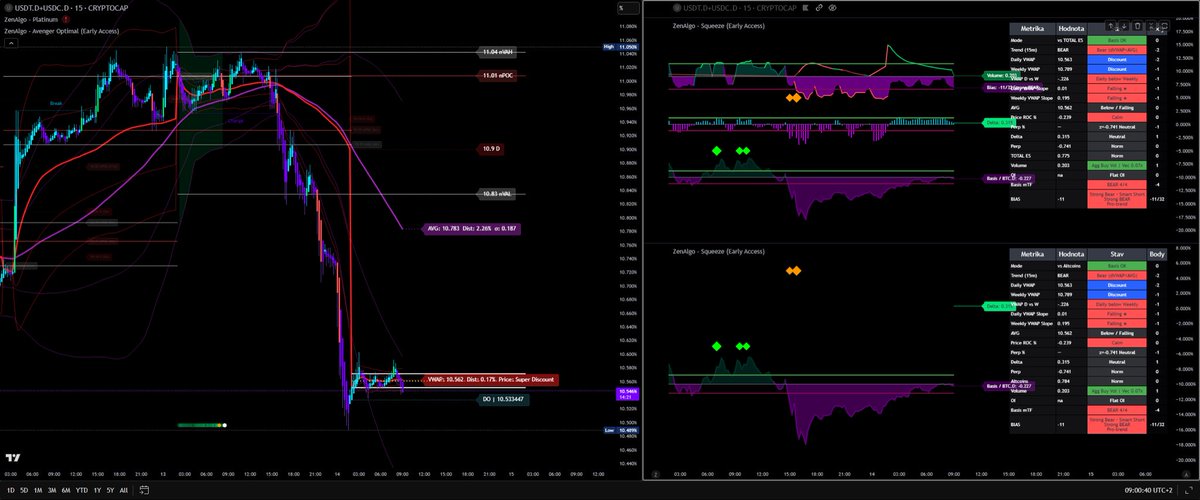Move Squeeze pane down with arrow icon
This screenshot has height=500, width=1200.
click(1126, 27)
